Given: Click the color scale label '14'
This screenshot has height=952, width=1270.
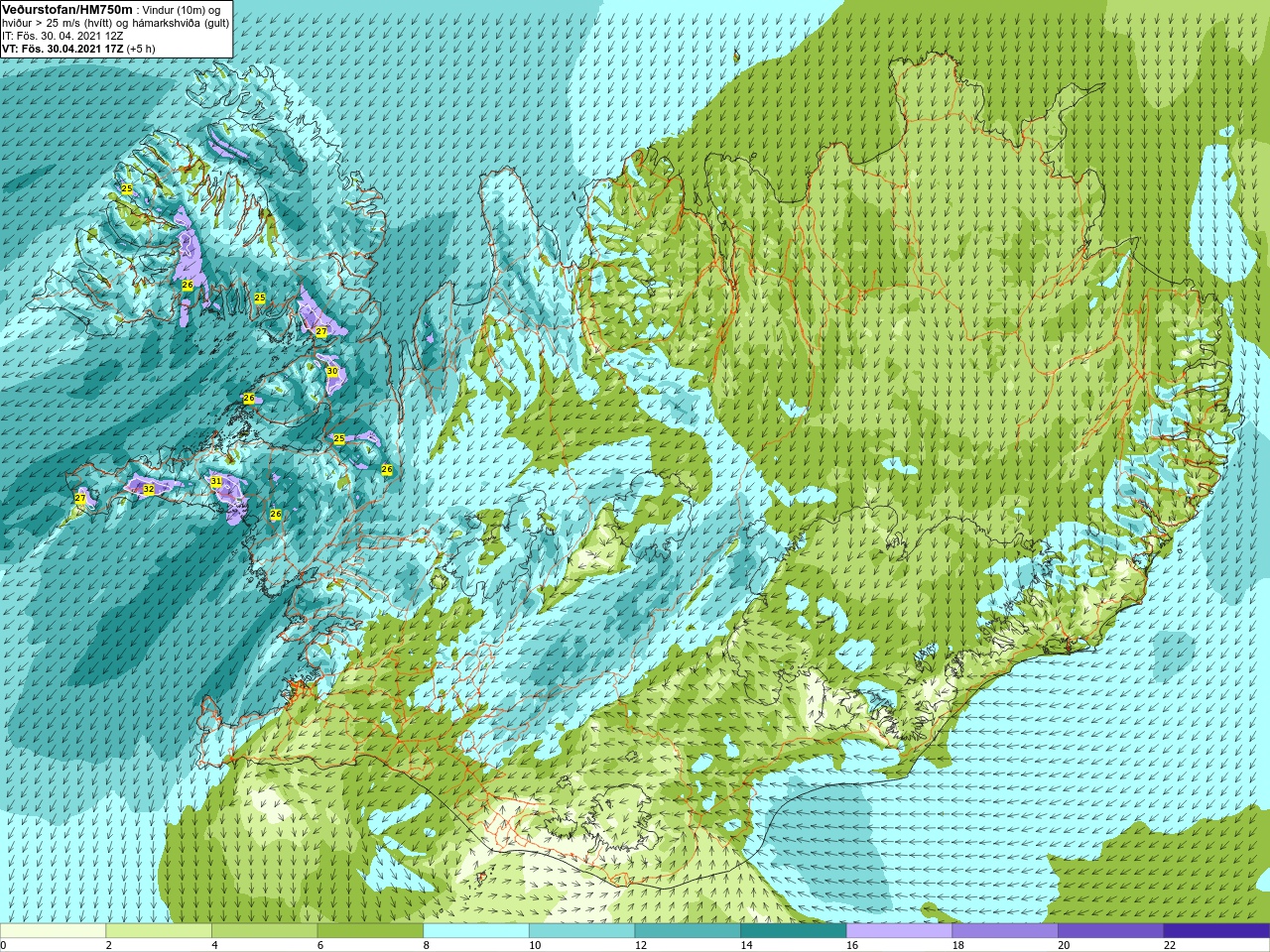Looking at the screenshot, I should 746,945.
